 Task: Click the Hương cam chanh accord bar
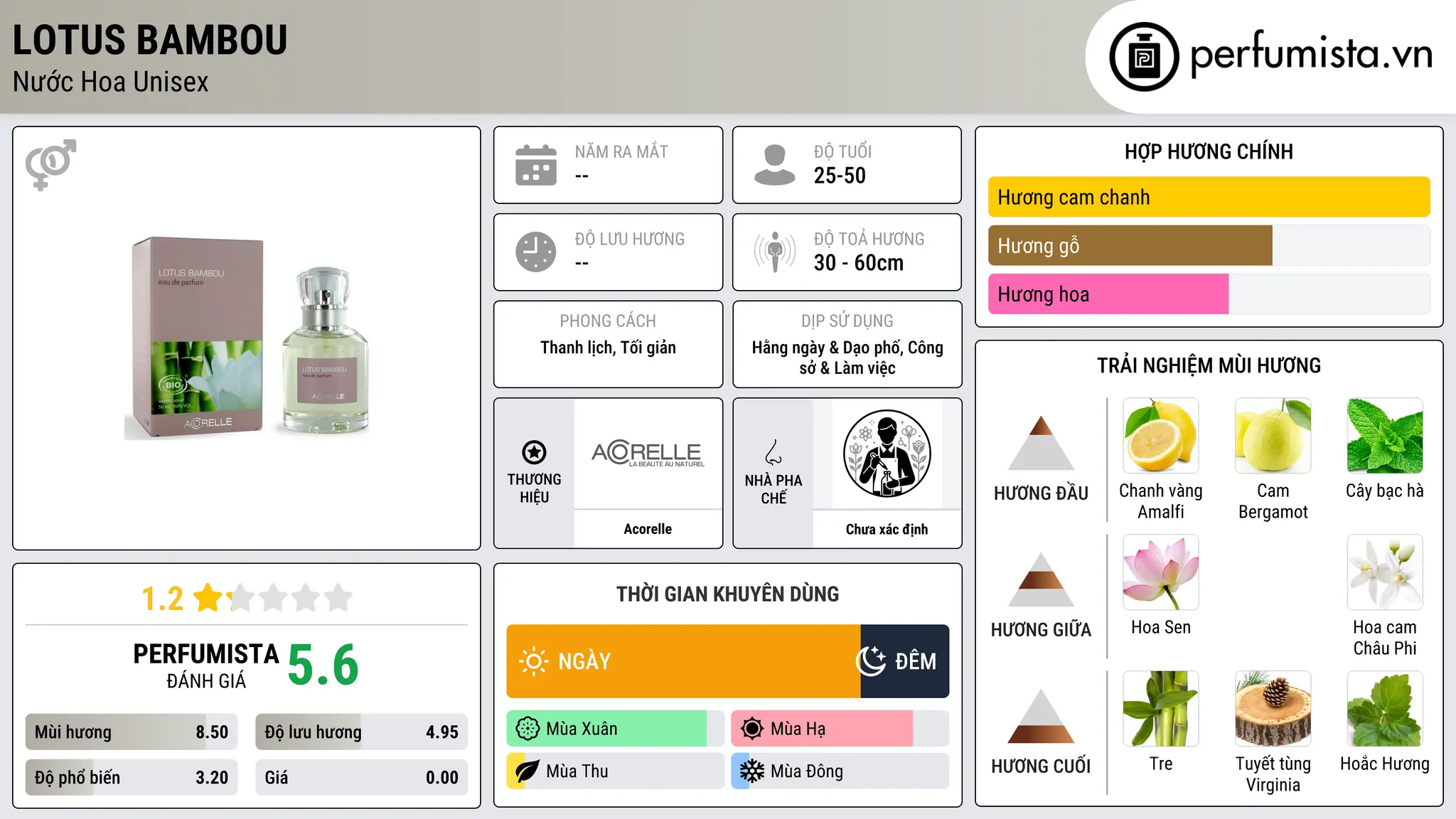[x=1209, y=197]
